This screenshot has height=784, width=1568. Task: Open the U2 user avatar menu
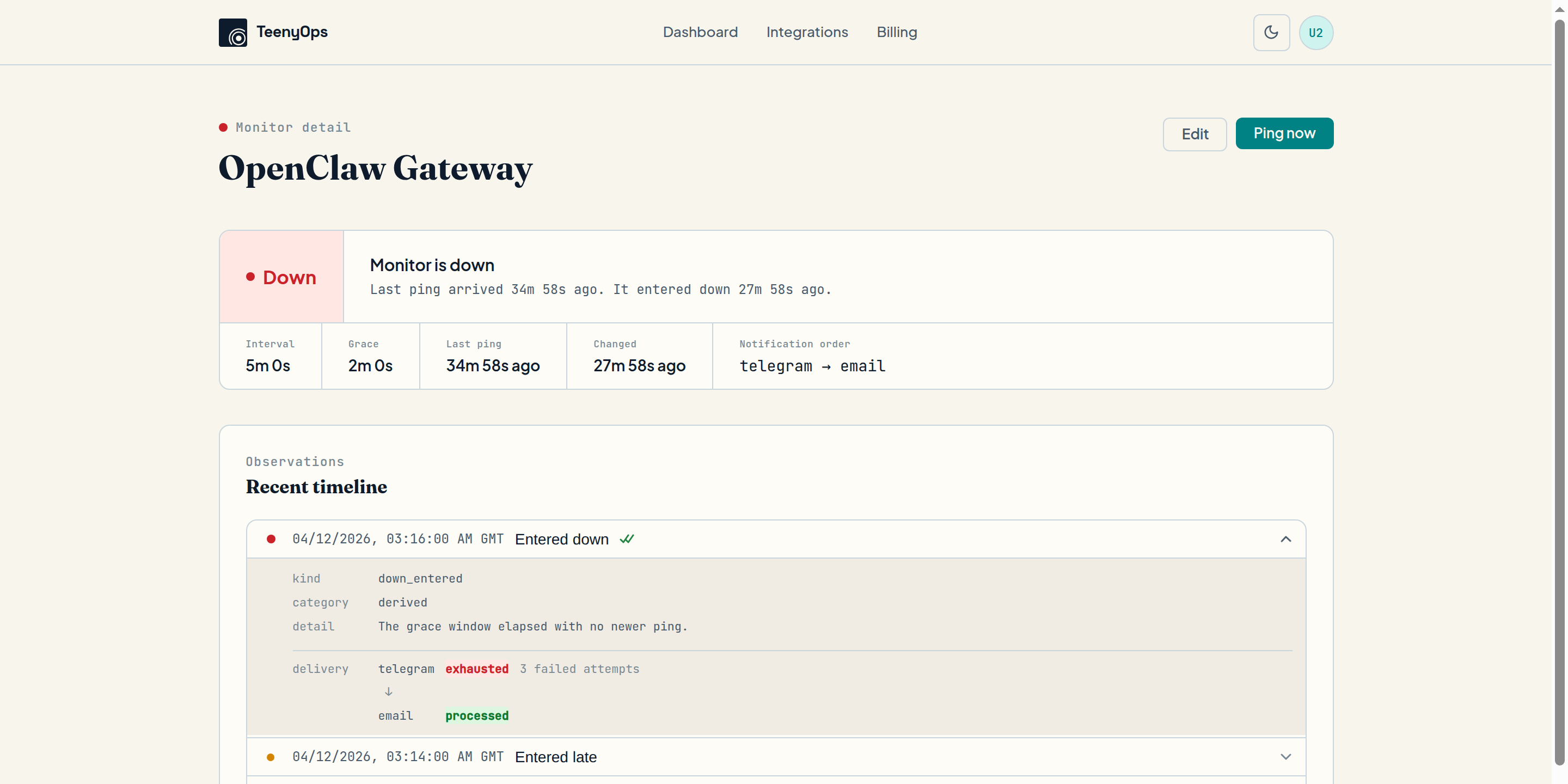pyautogui.click(x=1316, y=32)
